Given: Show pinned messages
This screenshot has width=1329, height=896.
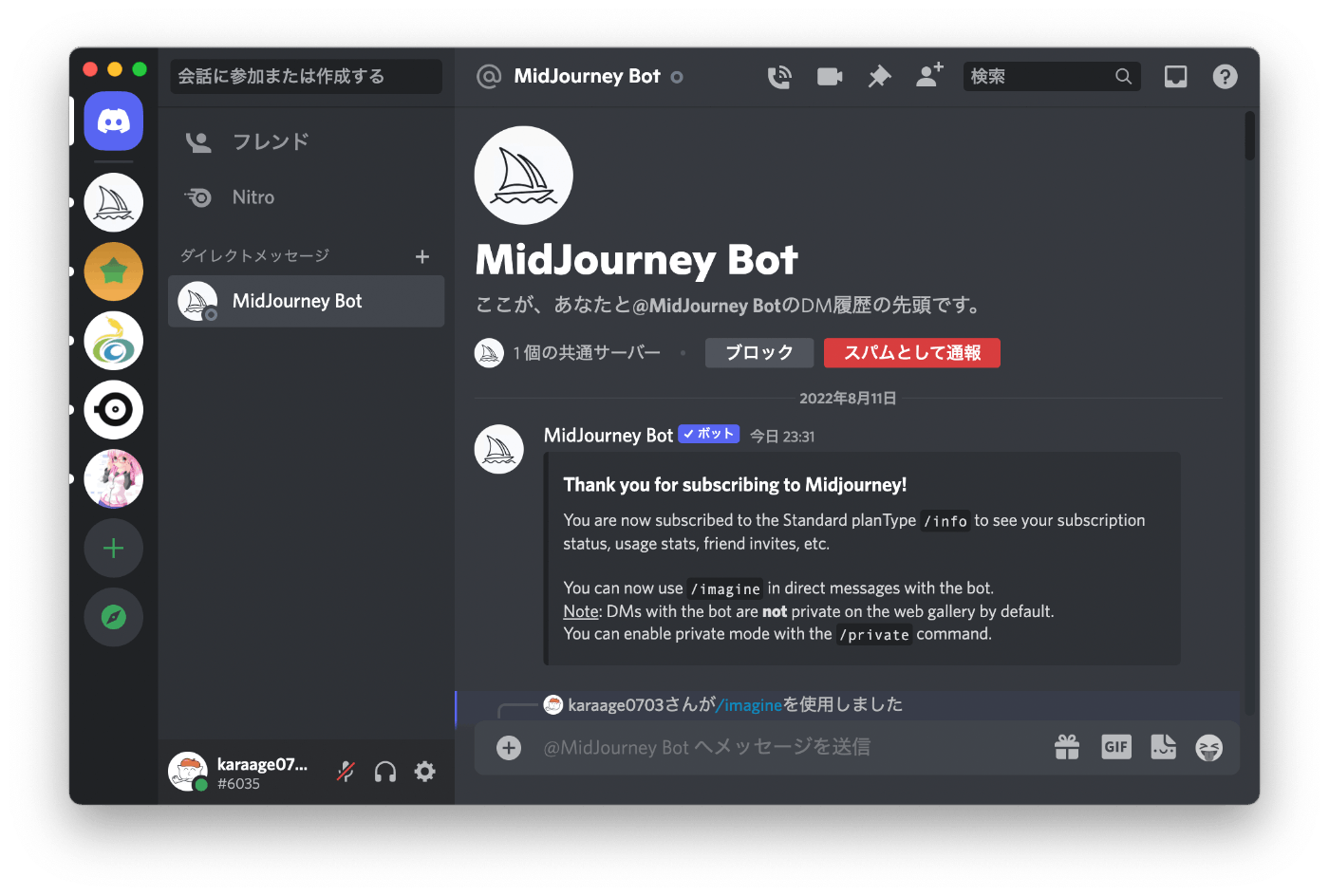Looking at the screenshot, I should [880, 77].
